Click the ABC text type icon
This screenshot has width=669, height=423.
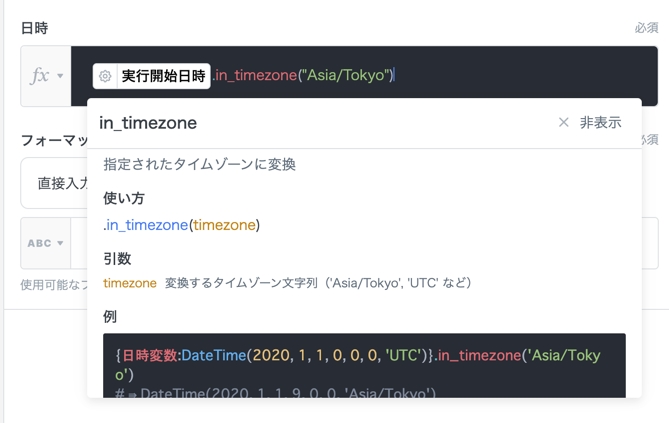(39, 243)
